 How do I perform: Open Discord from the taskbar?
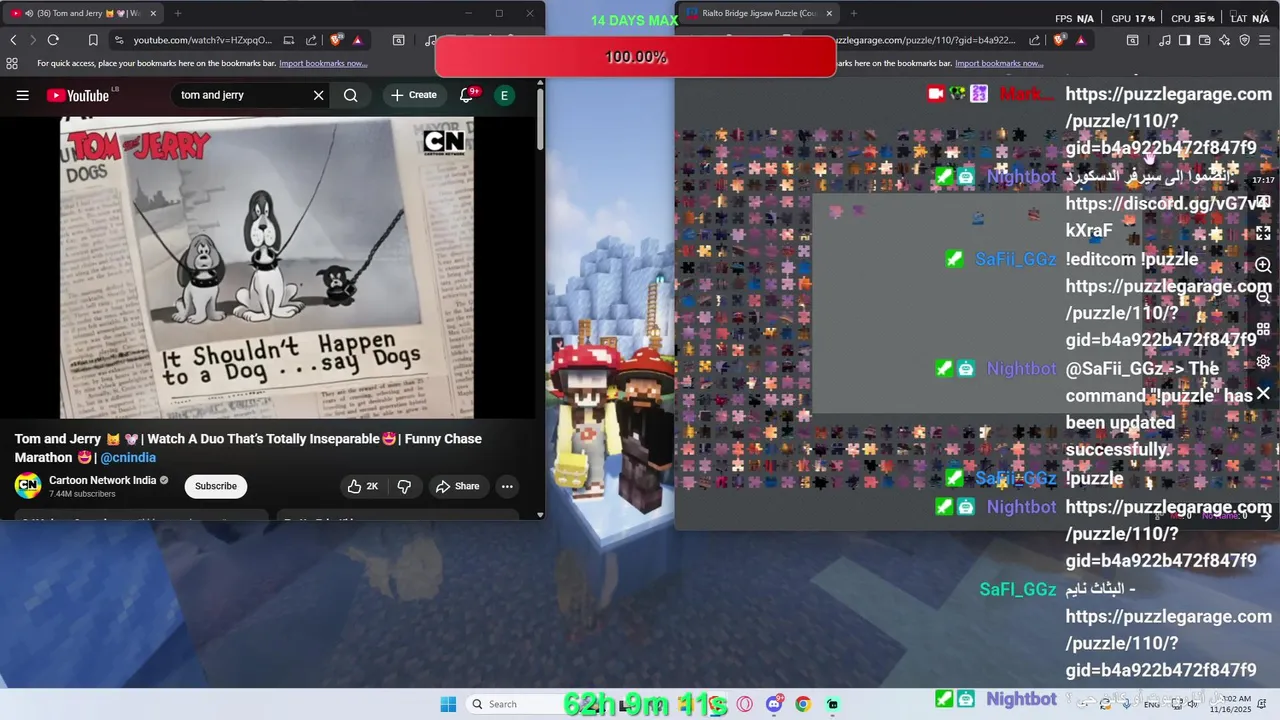coord(773,704)
